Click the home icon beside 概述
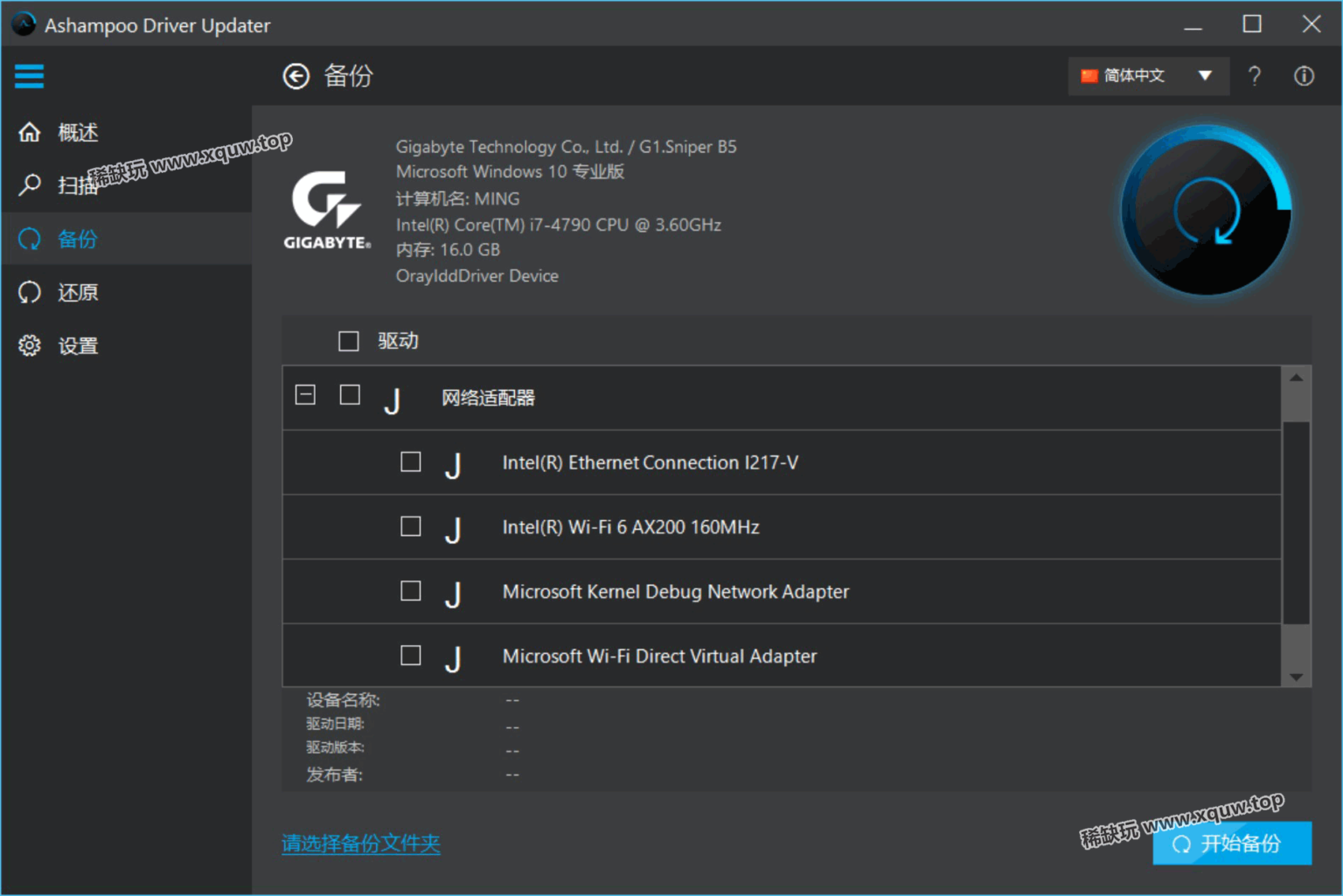 [30, 132]
